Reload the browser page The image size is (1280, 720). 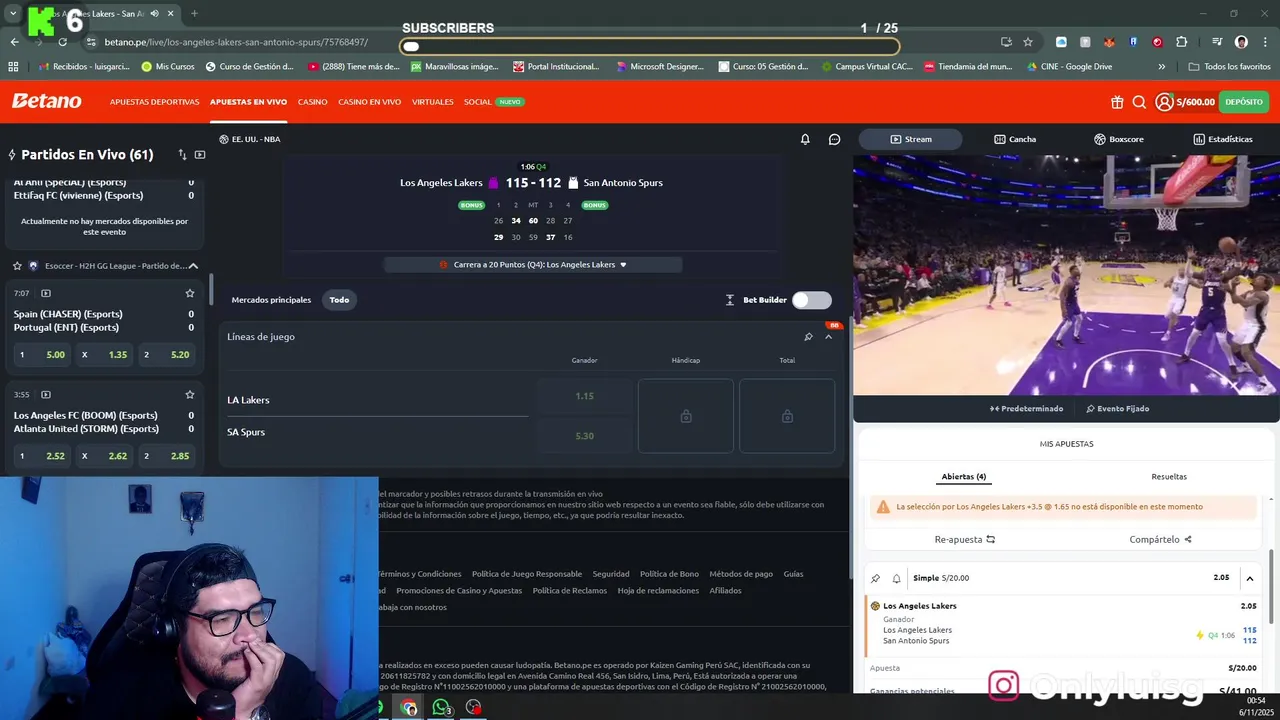62,42
